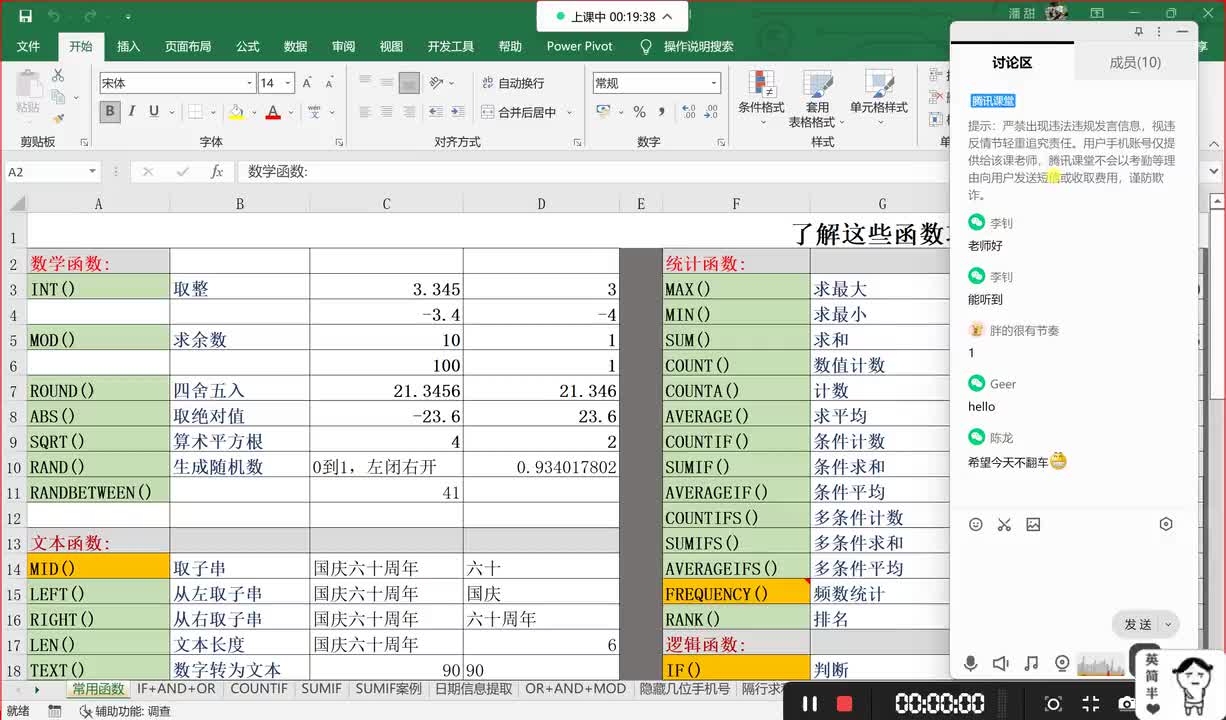Click the decrease decimal icon

click(709, 112)
